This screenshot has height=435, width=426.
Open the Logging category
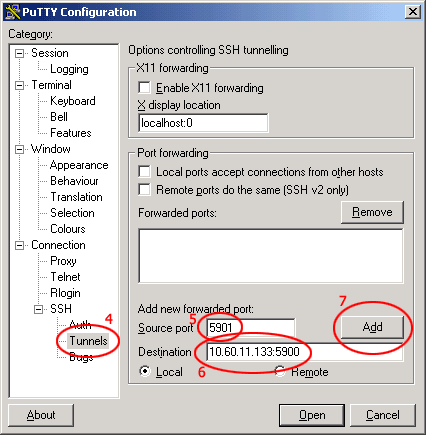pyautogui.click(x=69, y=69)
